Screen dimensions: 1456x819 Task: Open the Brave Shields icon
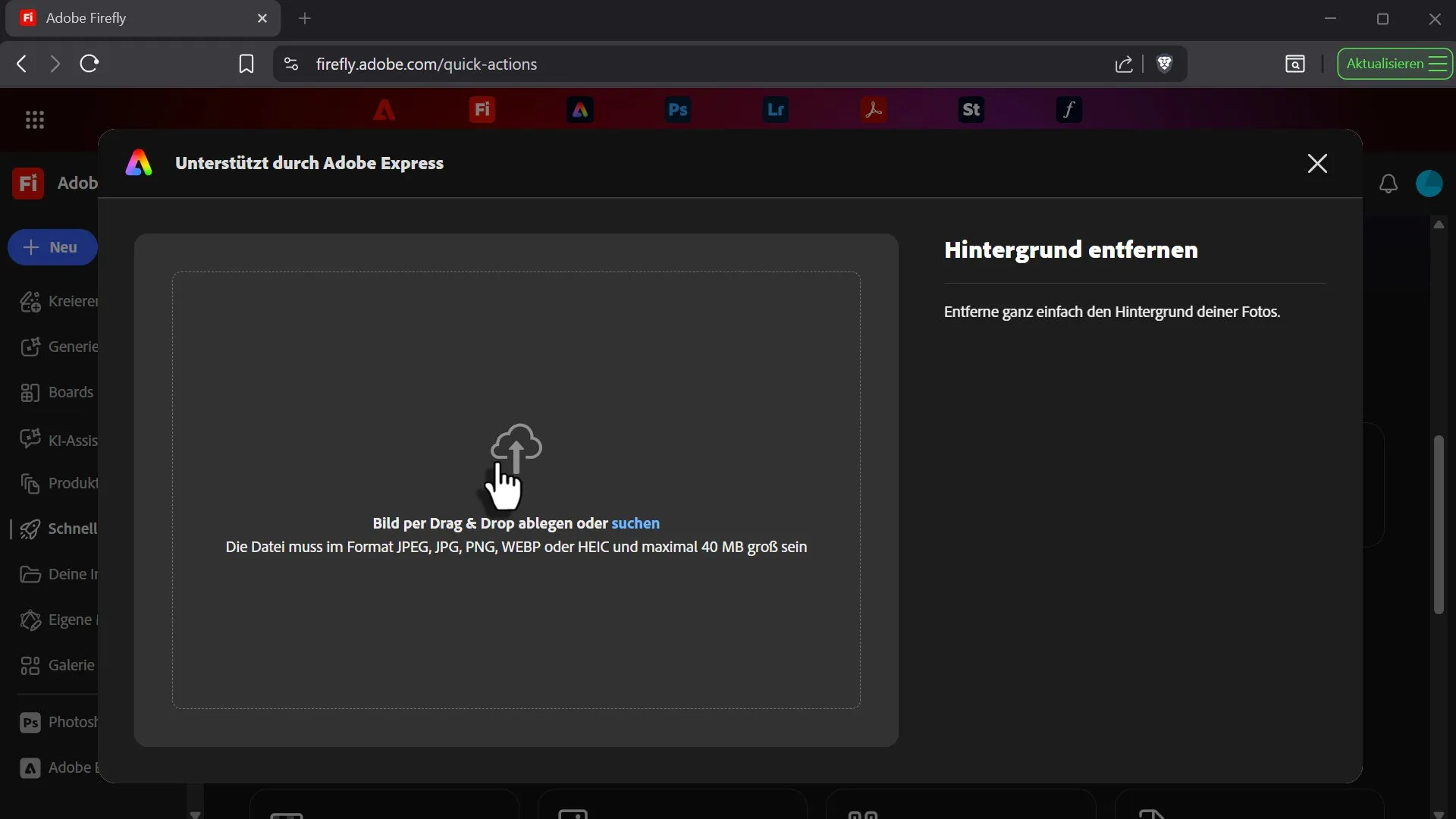1165,64
